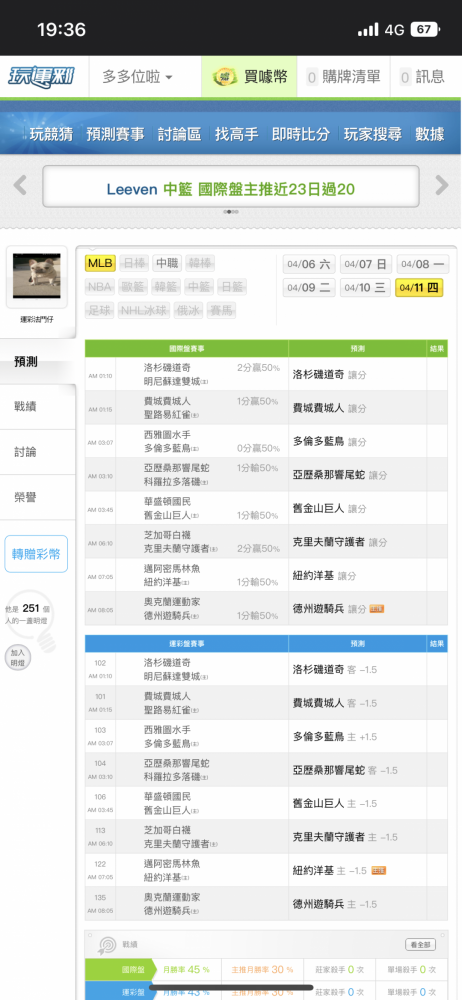
Task: Click the 轉贈彩幣 button
Action: 36,554
